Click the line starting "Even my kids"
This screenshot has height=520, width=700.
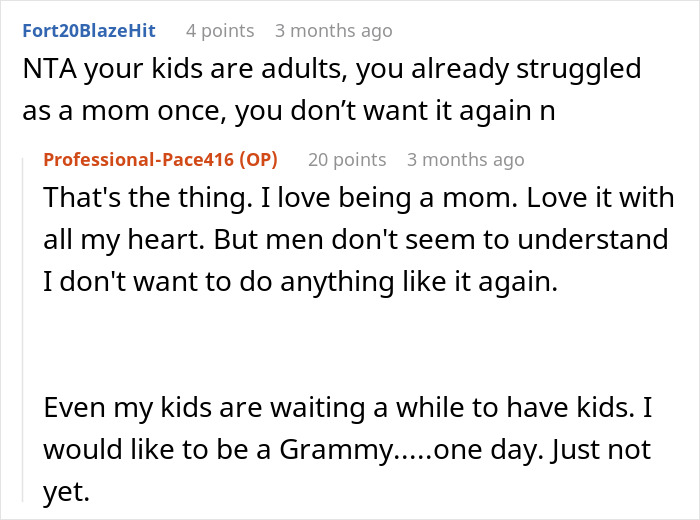point(344,408)
